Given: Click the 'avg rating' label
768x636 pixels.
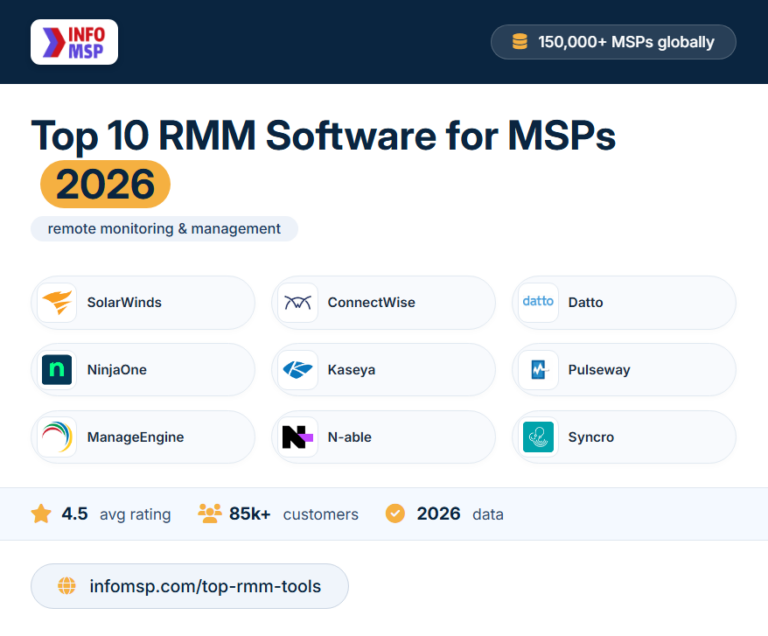Looking at the screenshot, I should coord(135,514).
